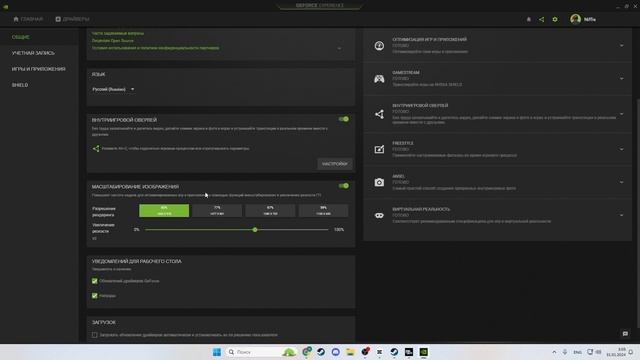Switch to the Драйверы tab
Image resolution: width=640 pixels, height=360 pixels.
click(72, 19)
